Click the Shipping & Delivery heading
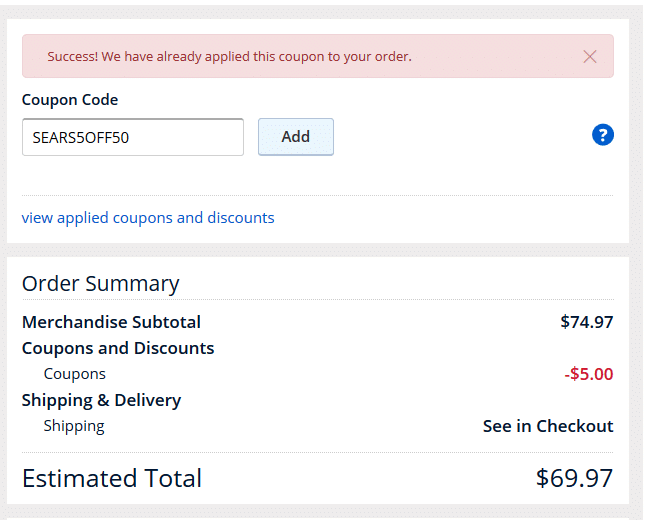The width and height of the screenshot is (645, 520). [x=102, y=400]
